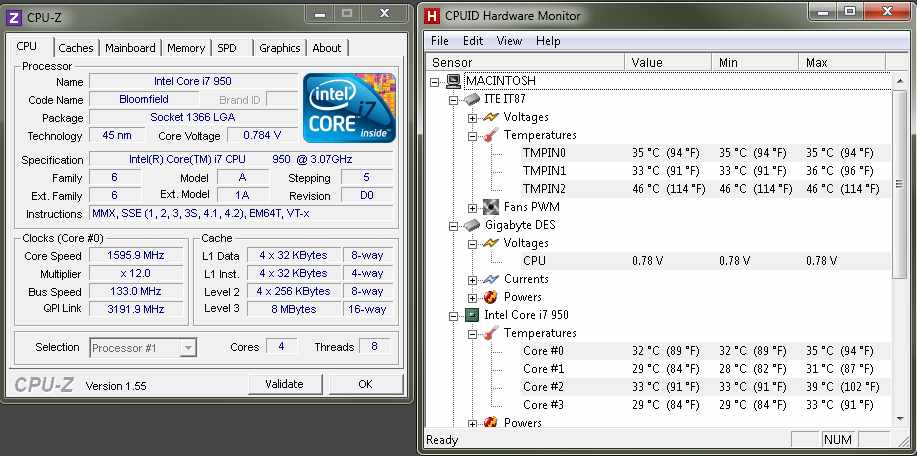The height and width of the screenshot is (456, 917).
Task: Select the CPU voltage row
Action: (706, 261)
